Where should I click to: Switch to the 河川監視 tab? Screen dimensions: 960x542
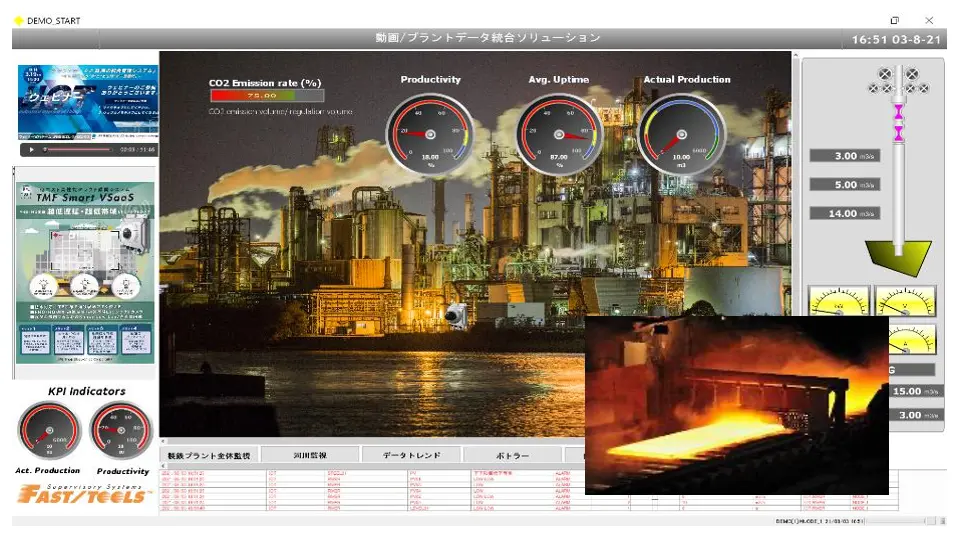click(x=310, y=456)
